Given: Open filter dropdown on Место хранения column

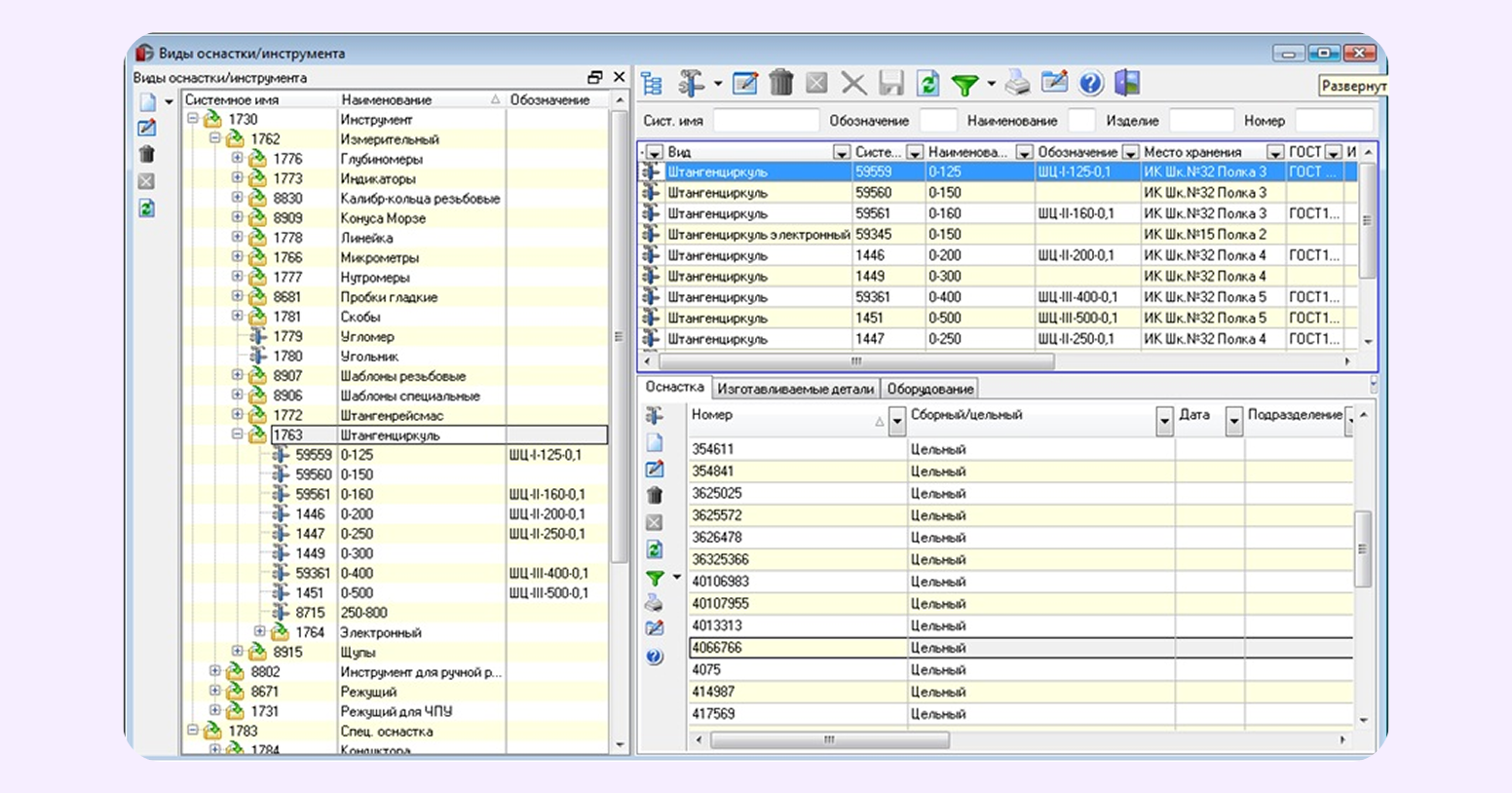Looking at the screenshot, I should (1275, 152).
